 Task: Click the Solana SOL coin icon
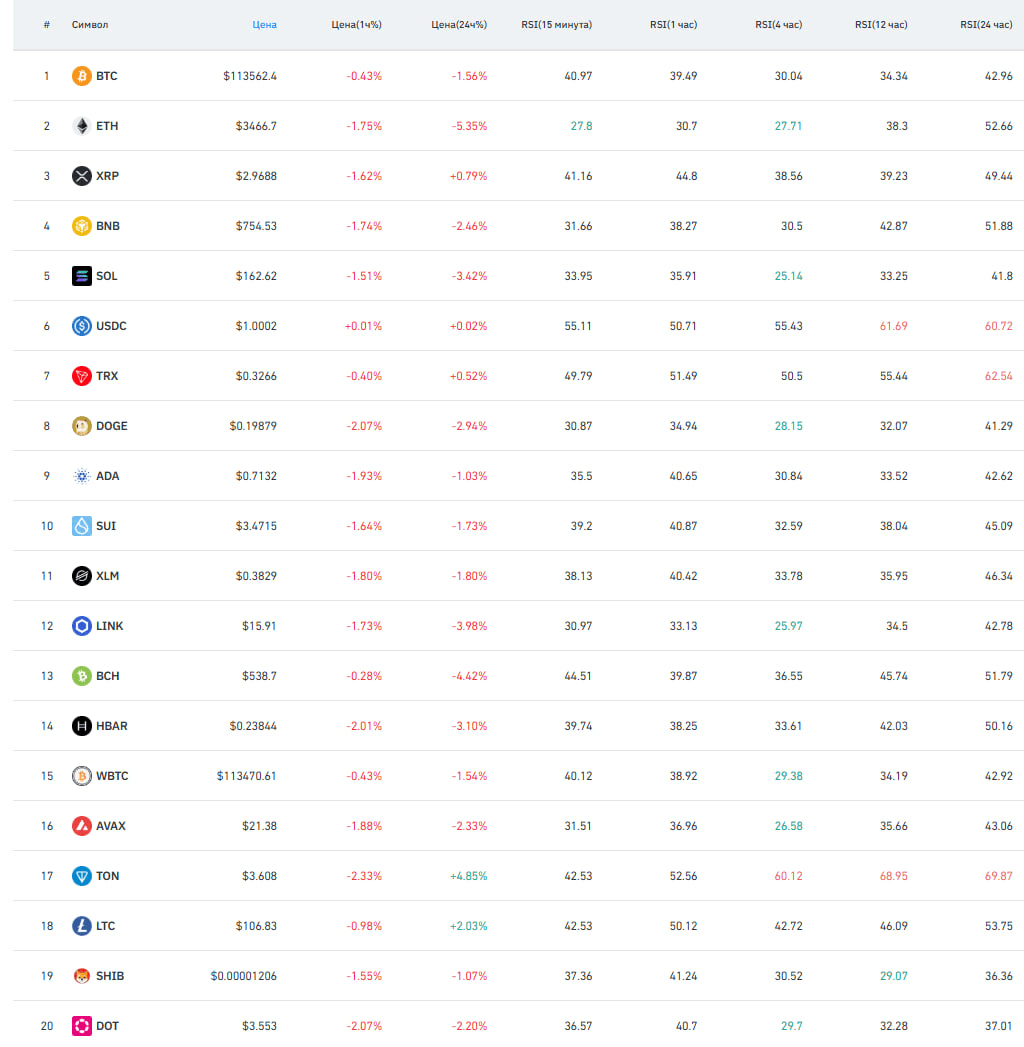[82, 276]
